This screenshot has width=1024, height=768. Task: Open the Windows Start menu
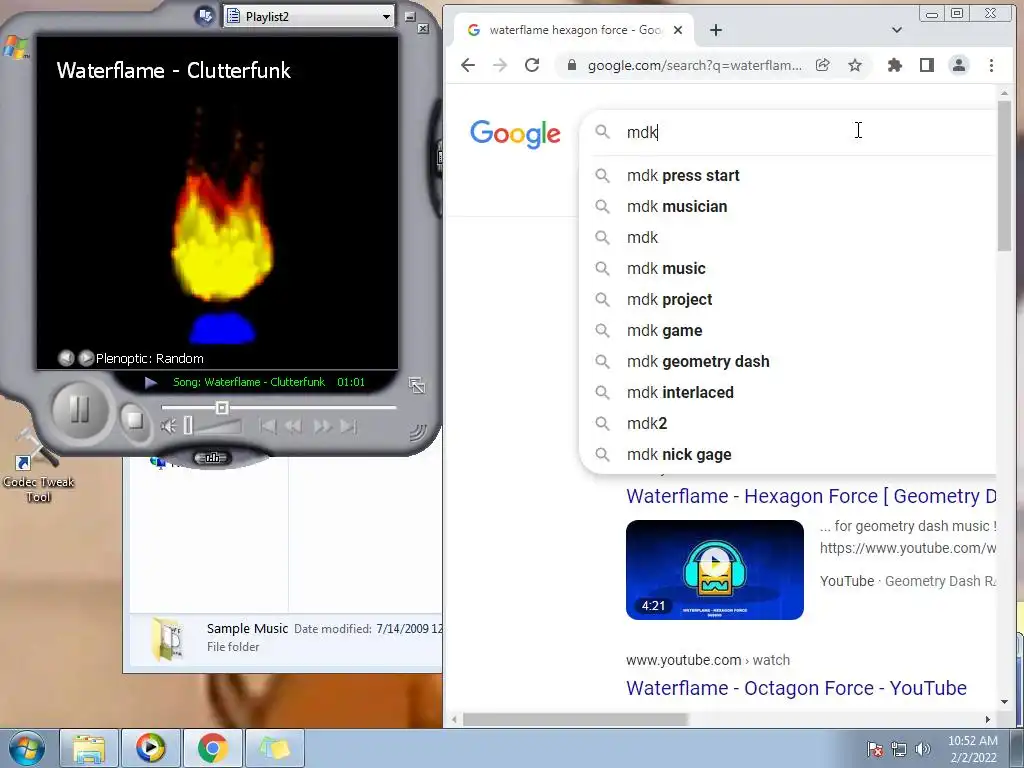click(x=27, y=748)
